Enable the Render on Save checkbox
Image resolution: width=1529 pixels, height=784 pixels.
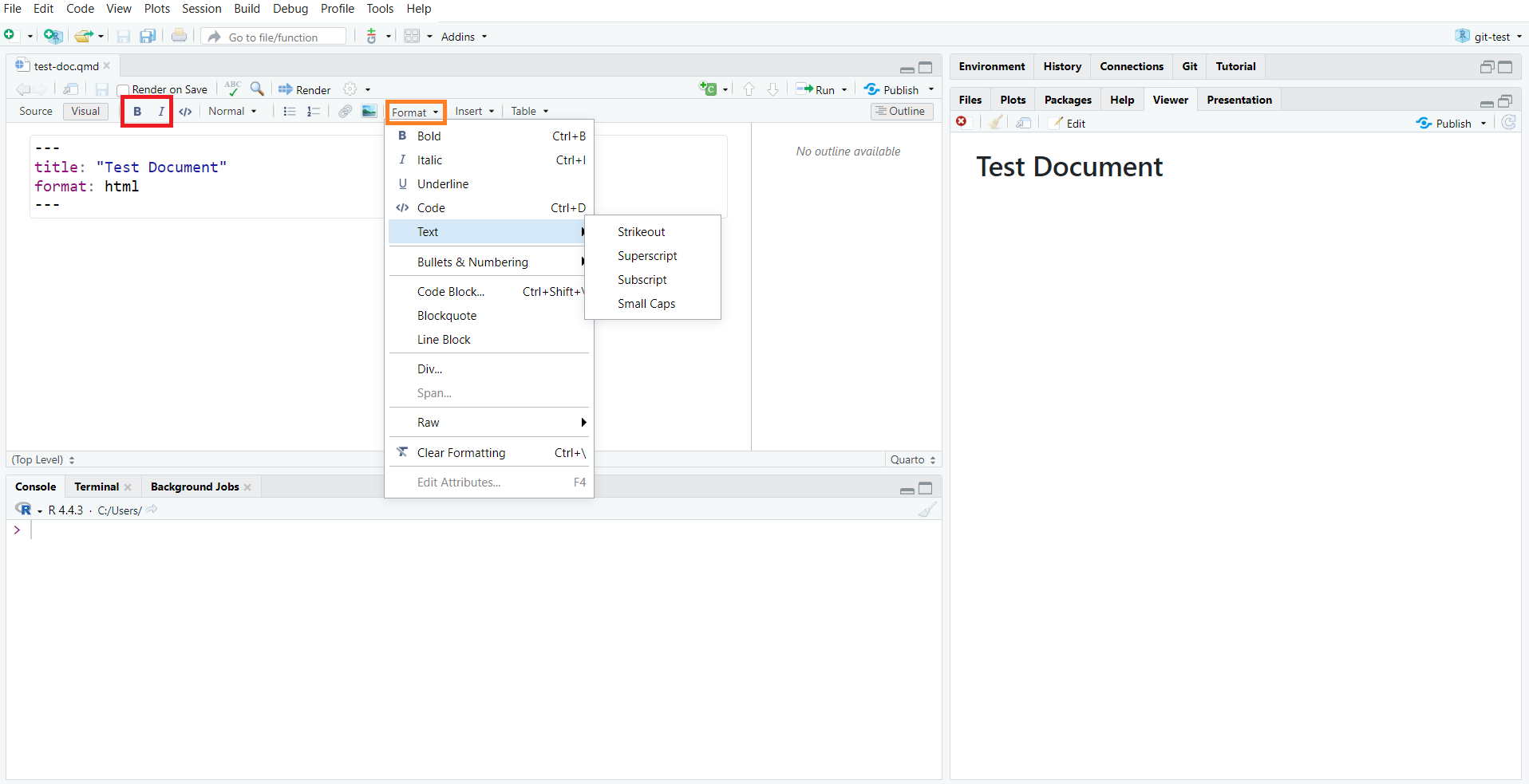pos(123,90)
